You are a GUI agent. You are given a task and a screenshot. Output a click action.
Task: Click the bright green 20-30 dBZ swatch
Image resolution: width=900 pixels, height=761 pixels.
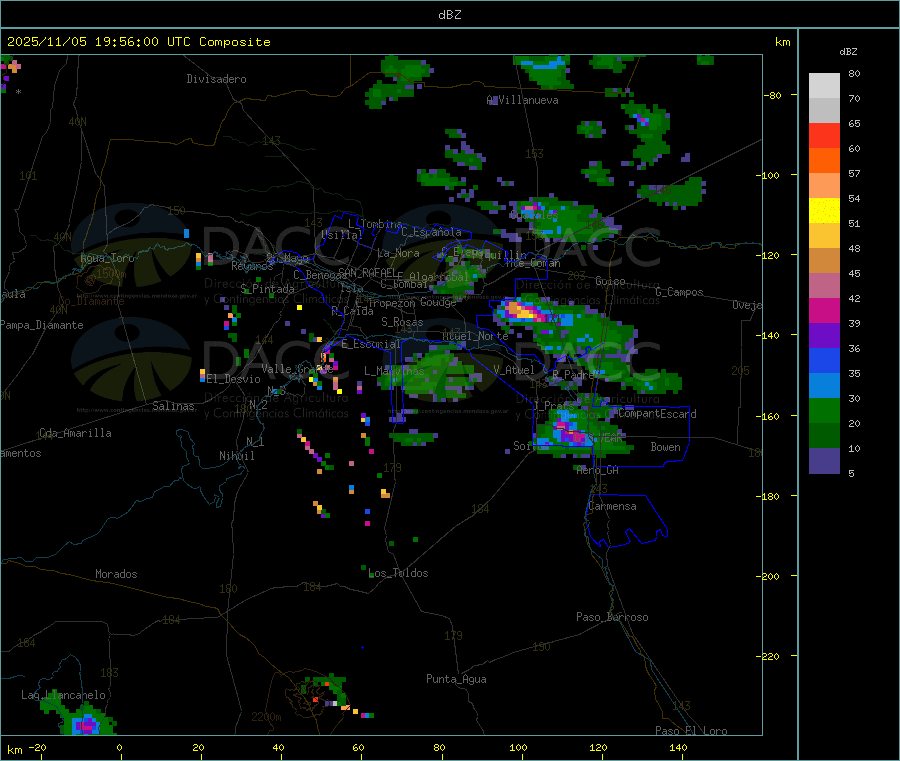coord(824,410)
